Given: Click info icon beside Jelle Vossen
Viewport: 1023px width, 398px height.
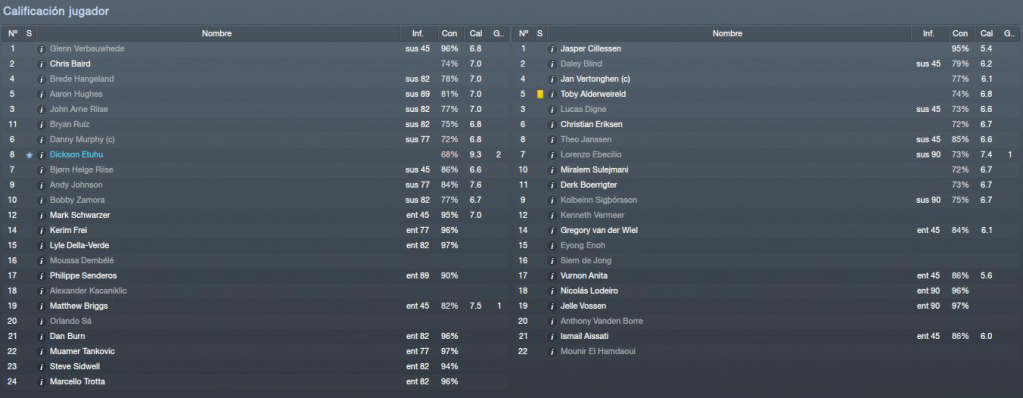Looking at the screenshot, I should click(x=552, y=306).
